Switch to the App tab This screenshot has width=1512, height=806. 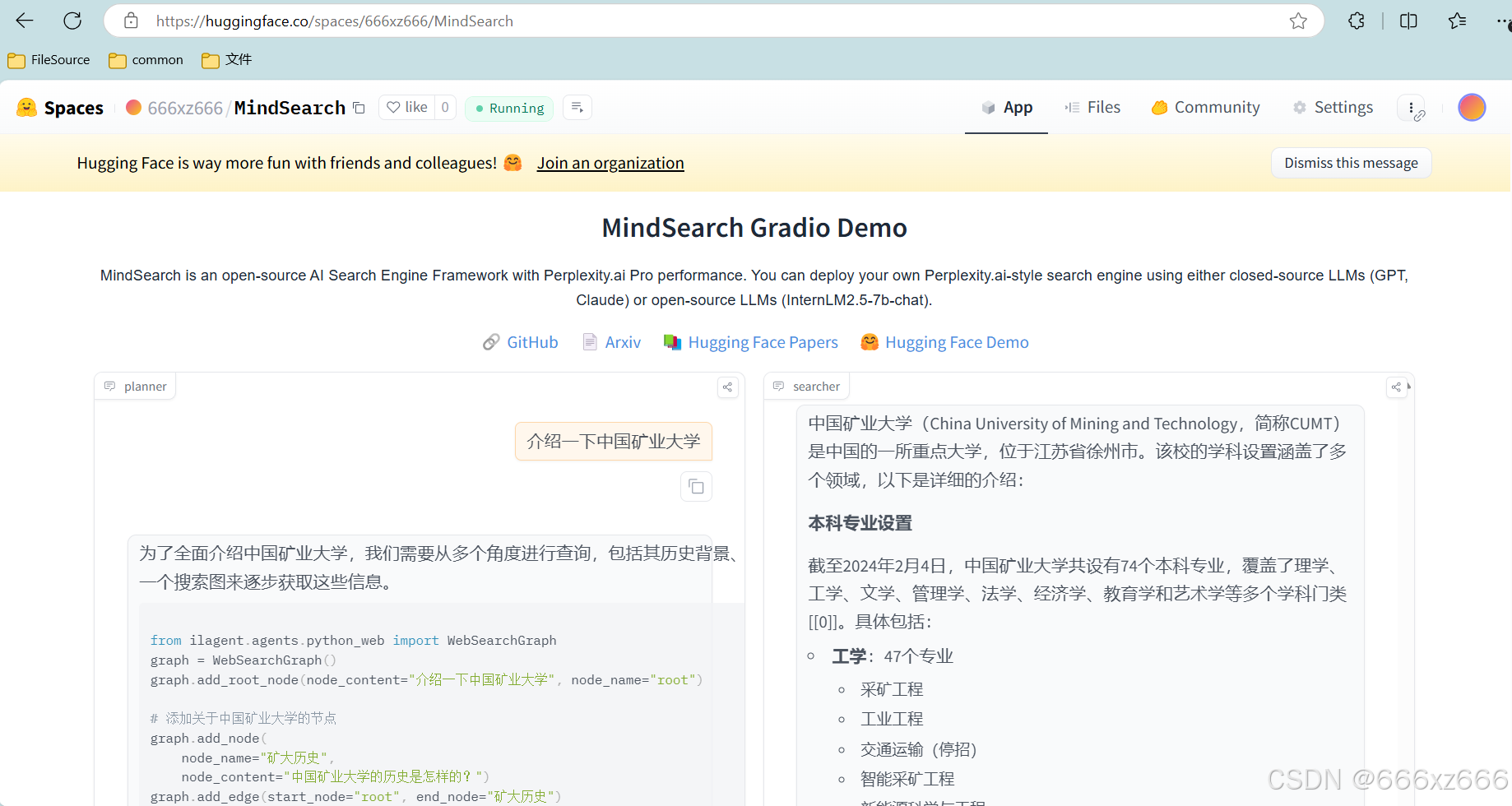[x=1006, y=107]
